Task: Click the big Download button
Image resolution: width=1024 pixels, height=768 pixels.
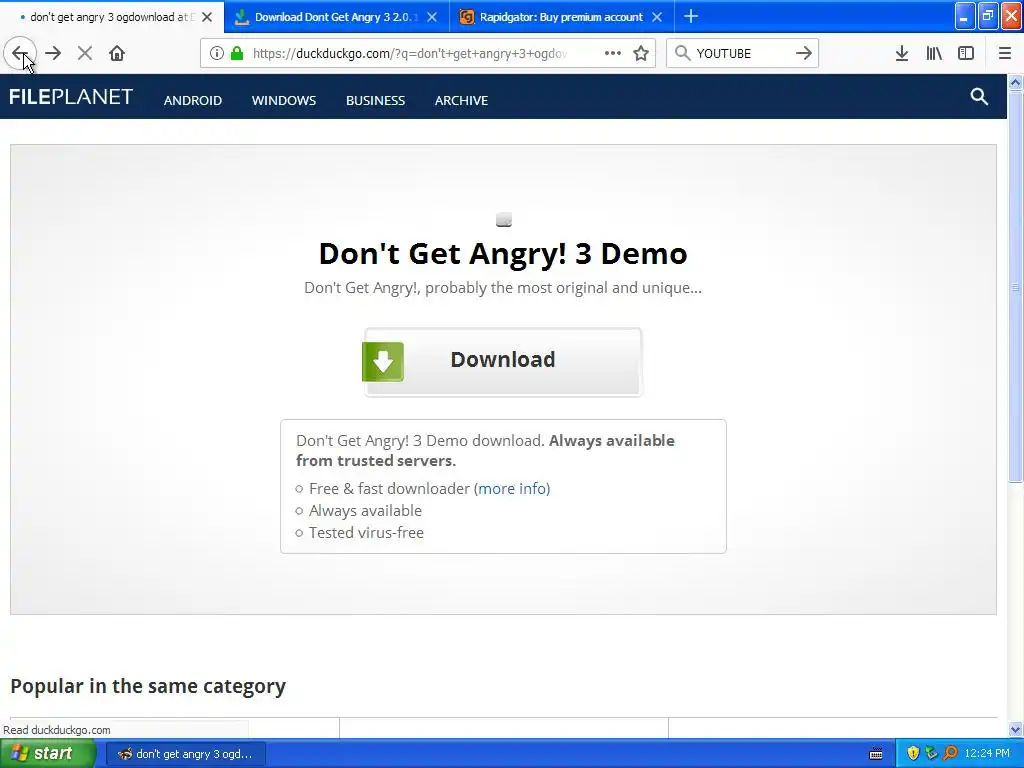Action: (x=503, y=362)
